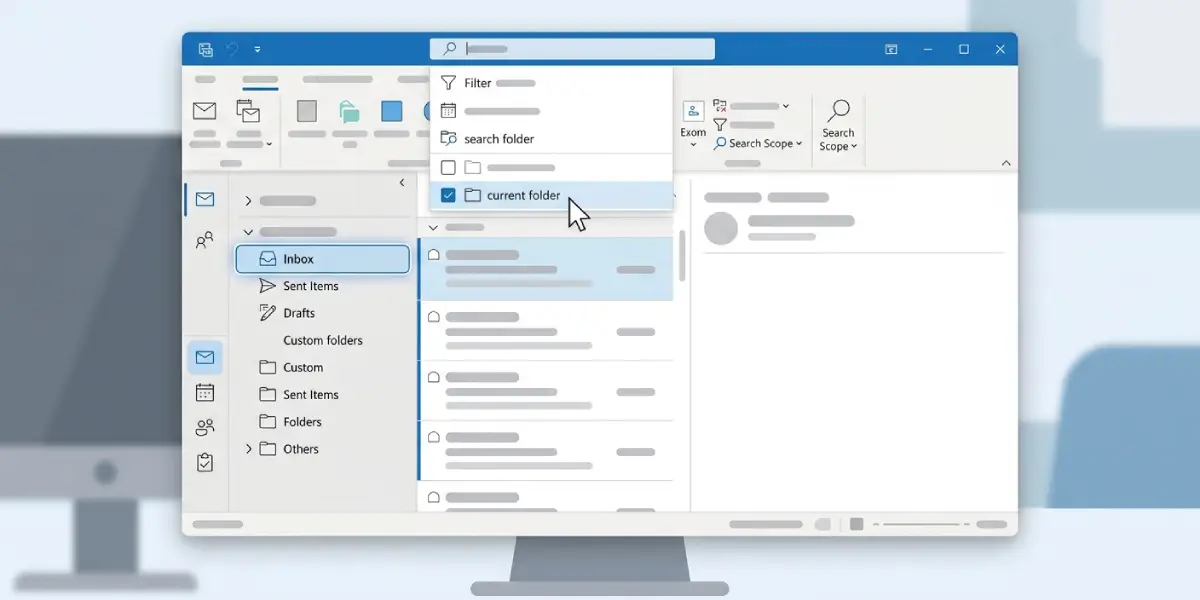Choose the search folder entry

click(x=551, y=139)
